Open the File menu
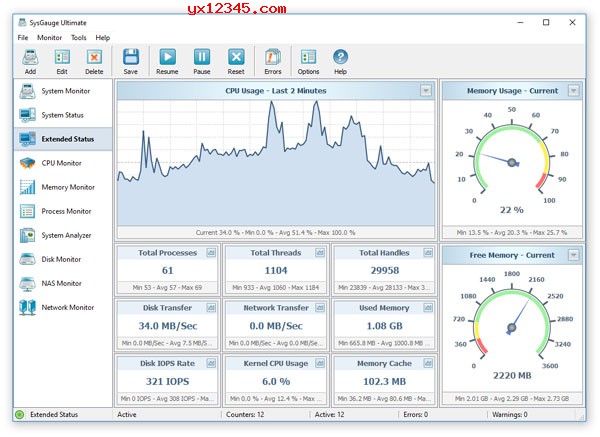Screen dimensions: 600x437 [x=23, y=38]
